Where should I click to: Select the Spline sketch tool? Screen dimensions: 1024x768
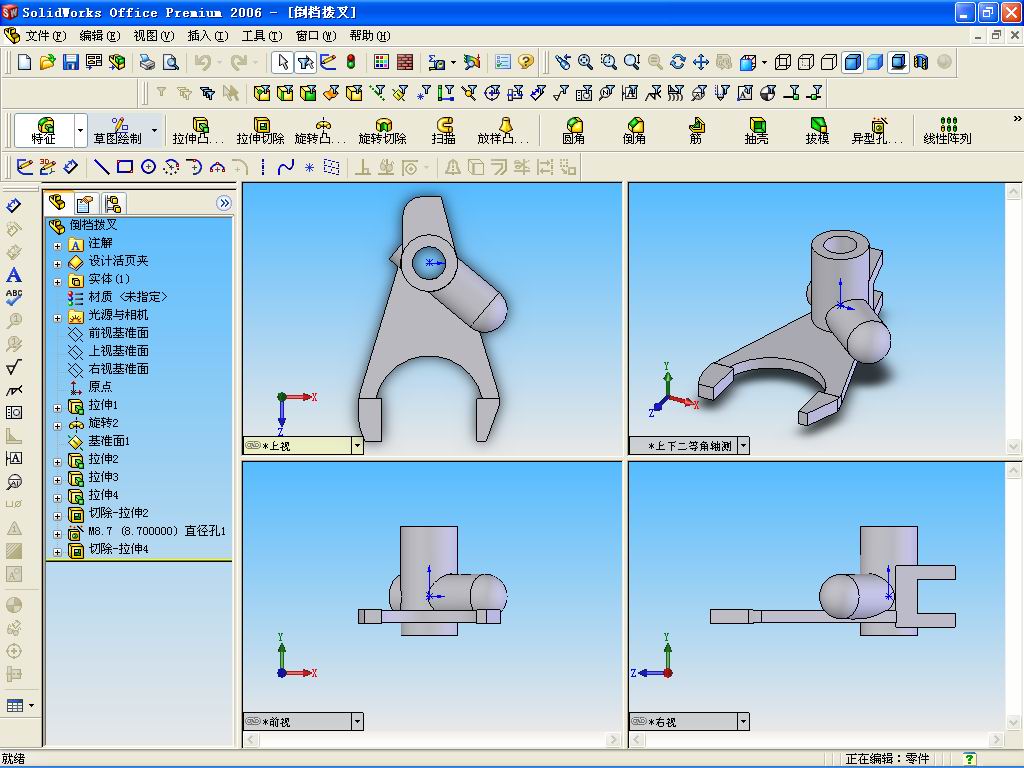pos(285,167)
